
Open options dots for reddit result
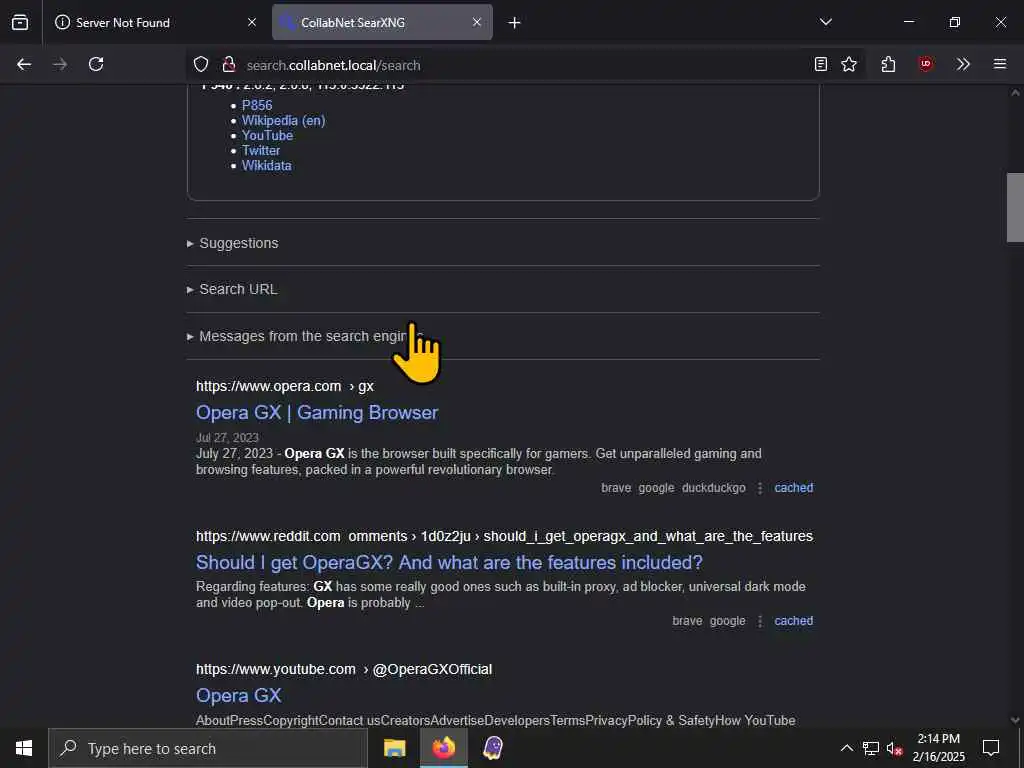click(x=760, y=621)
